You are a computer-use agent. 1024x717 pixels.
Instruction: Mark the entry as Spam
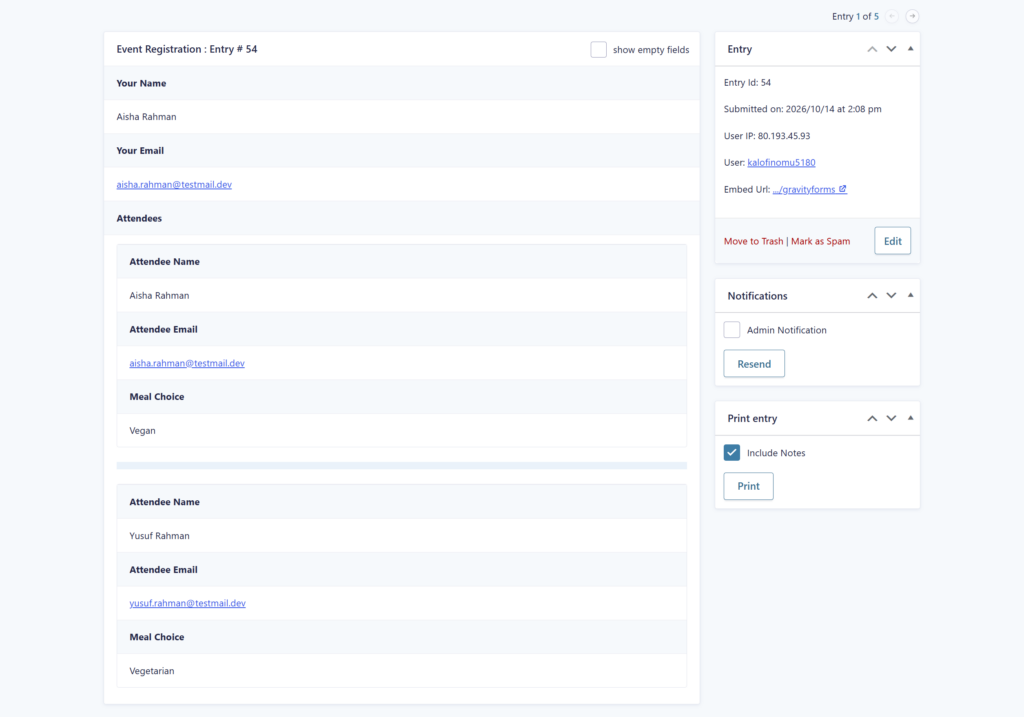pyautogui.click(x=821, y=241)
